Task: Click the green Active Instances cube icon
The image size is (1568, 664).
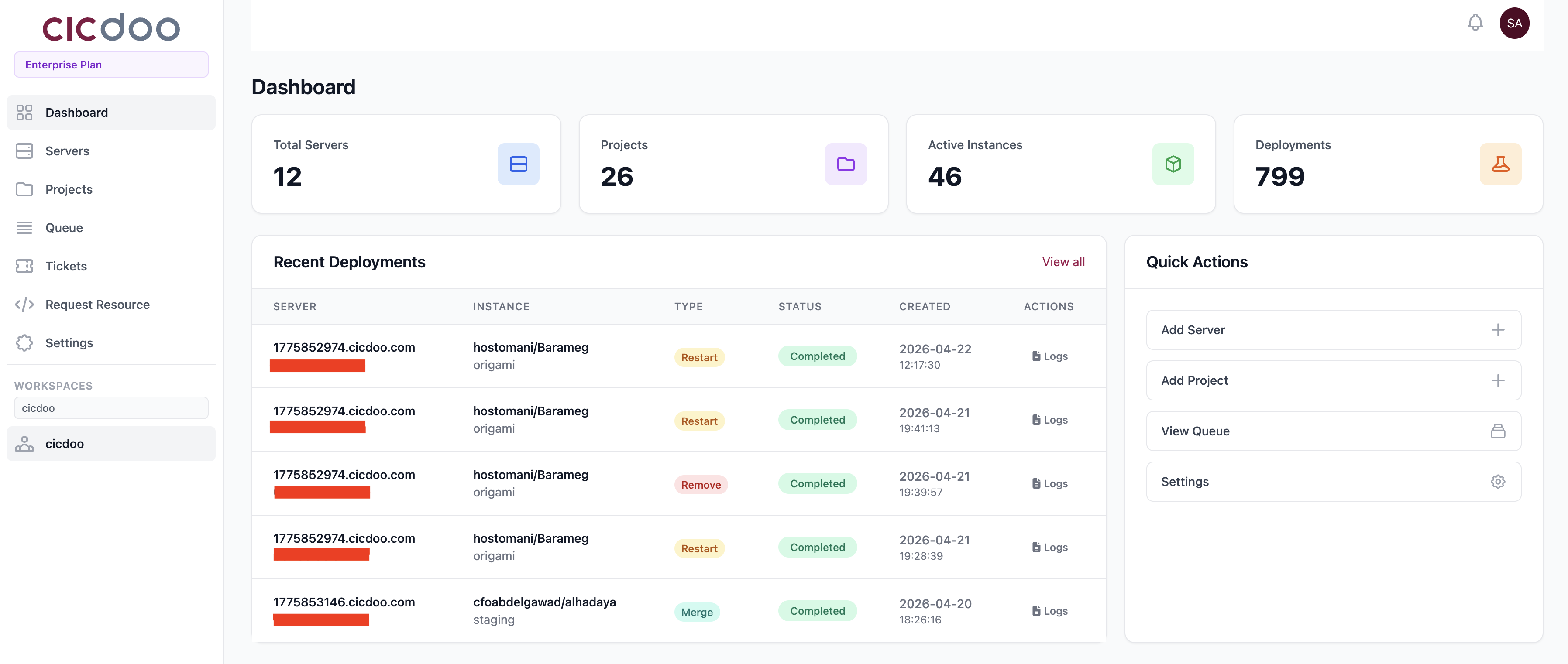Action: coord(1173,164)
